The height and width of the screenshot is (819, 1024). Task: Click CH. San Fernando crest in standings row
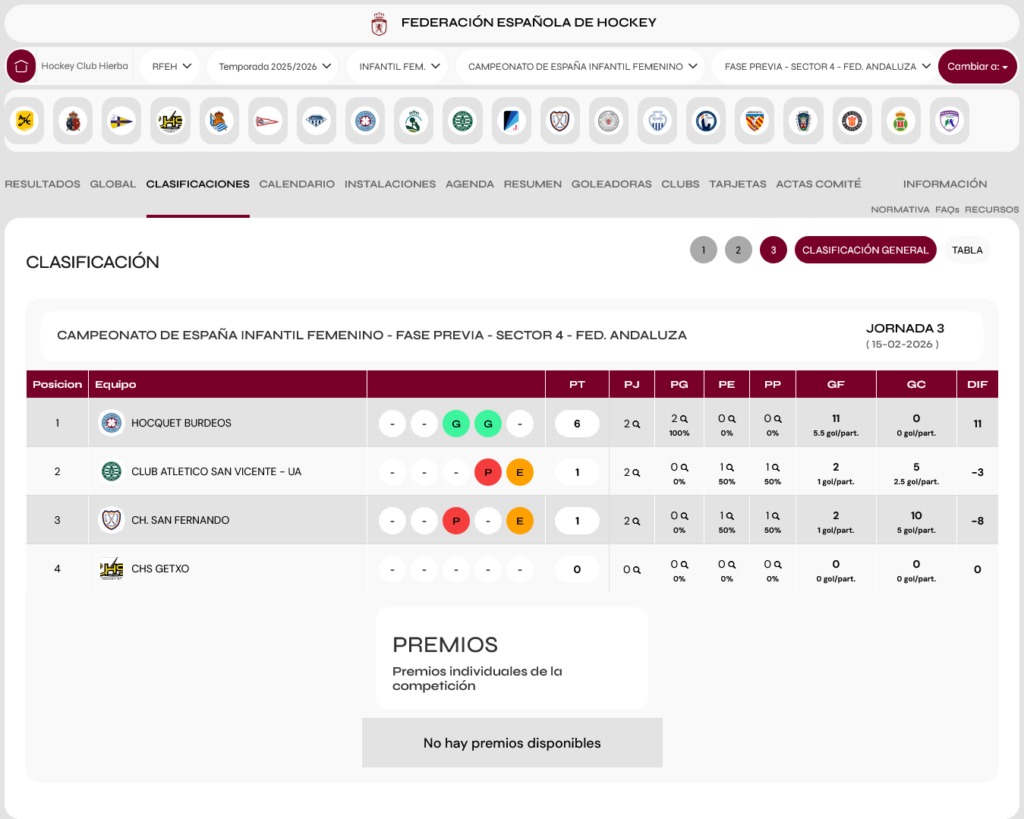coord(111,520)
